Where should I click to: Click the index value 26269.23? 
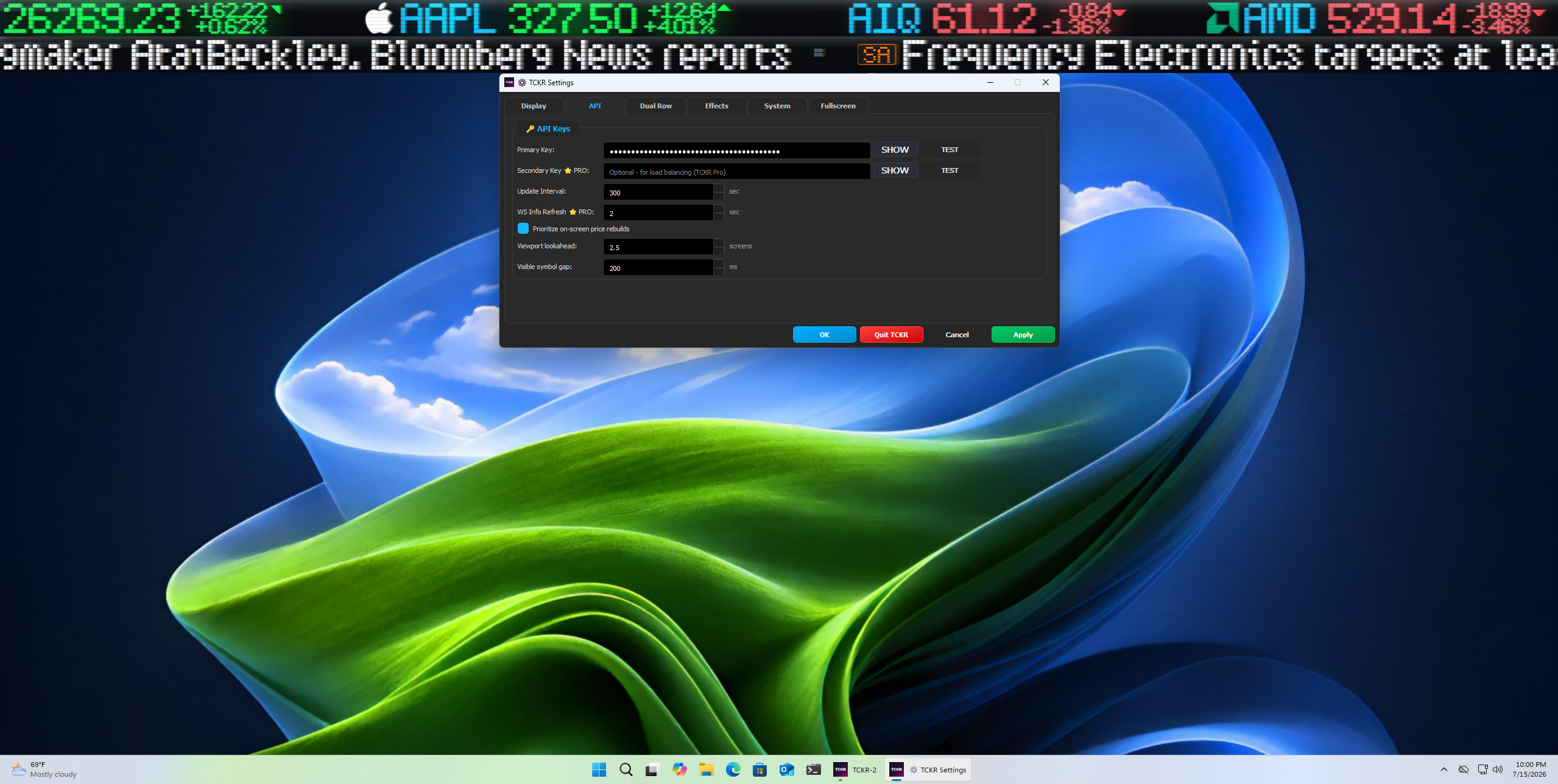click(x=91, y=19)
